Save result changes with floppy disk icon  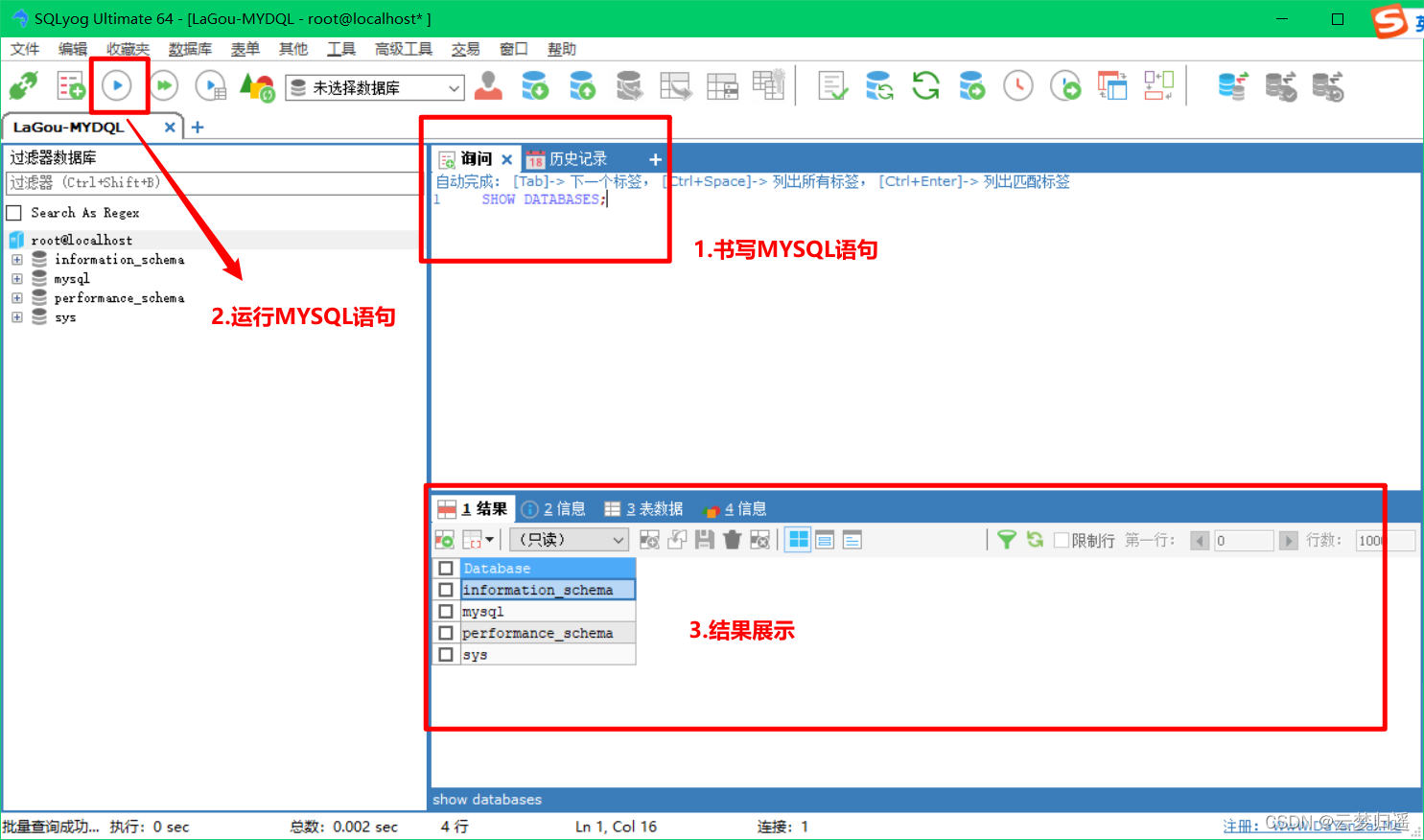pos(705,540)
